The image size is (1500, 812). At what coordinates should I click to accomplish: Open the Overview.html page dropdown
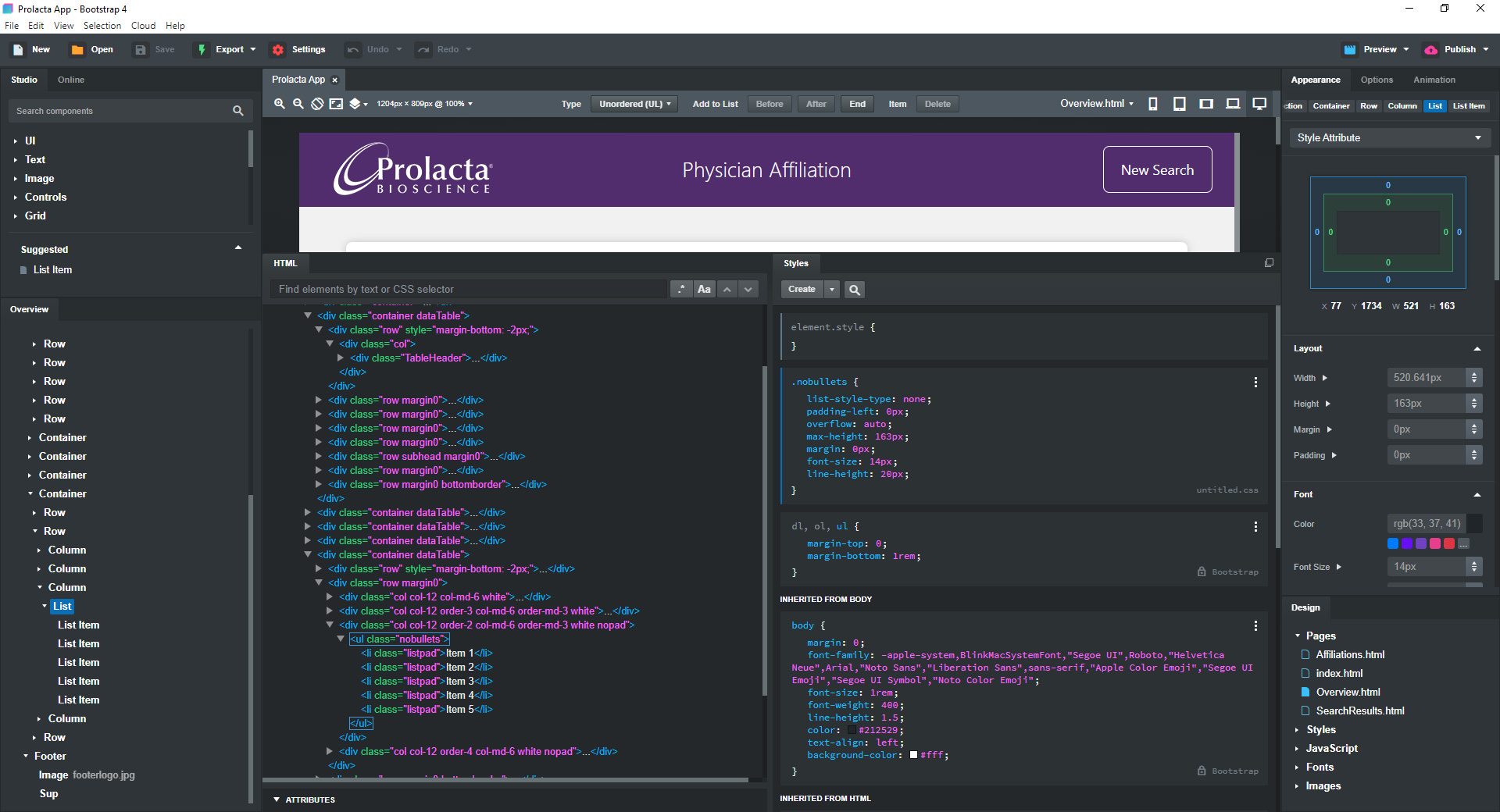(x=1096, y=104)
